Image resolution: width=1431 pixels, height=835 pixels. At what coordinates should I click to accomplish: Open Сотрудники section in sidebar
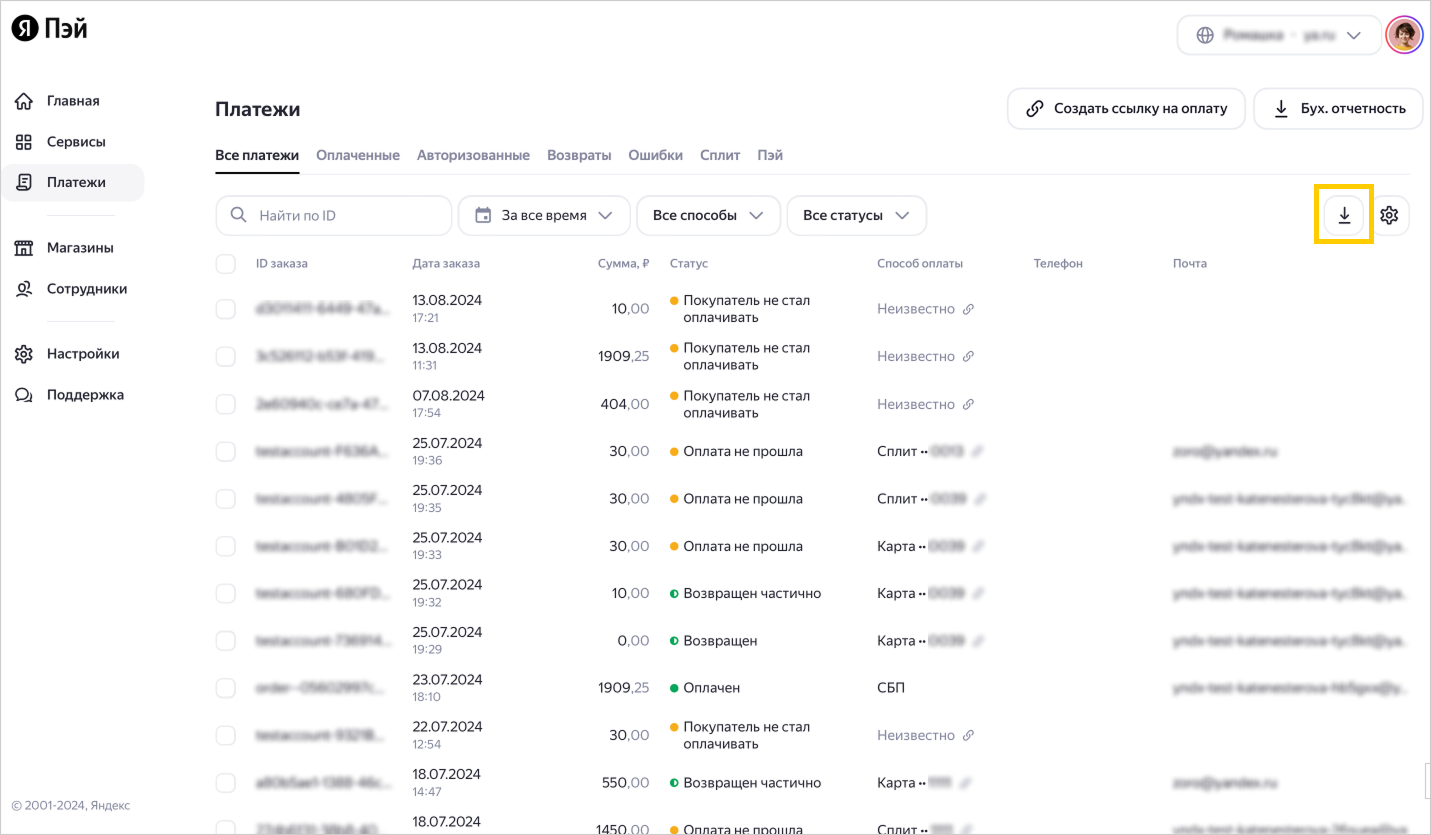pyautogui.click(x=86, y=289)
